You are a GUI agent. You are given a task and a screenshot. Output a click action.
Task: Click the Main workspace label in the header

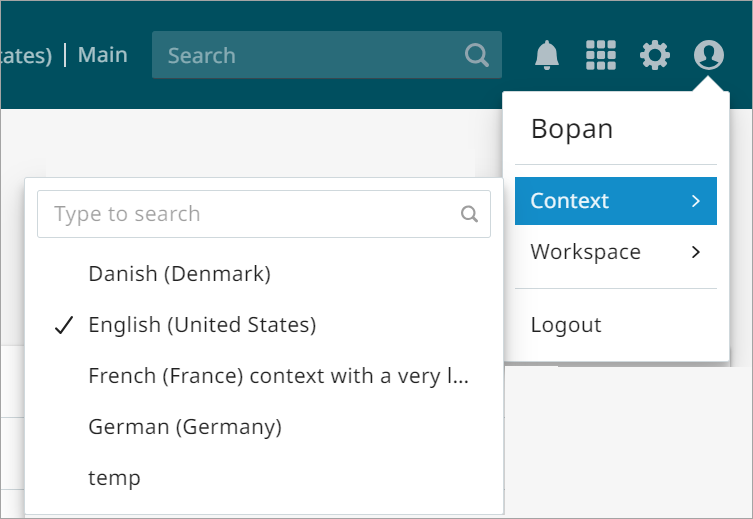[x=103, y=55]
